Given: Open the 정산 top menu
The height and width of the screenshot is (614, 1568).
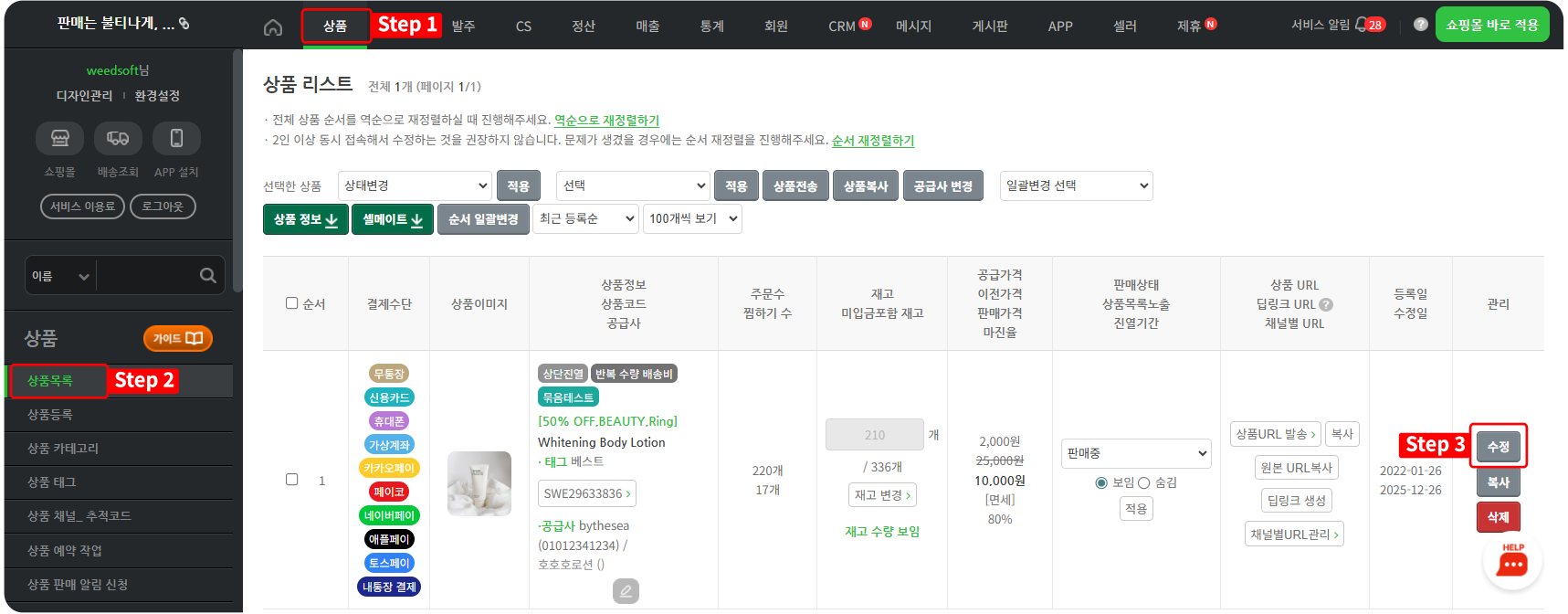Looking at the screenshot, I should [x=584, y=26].
